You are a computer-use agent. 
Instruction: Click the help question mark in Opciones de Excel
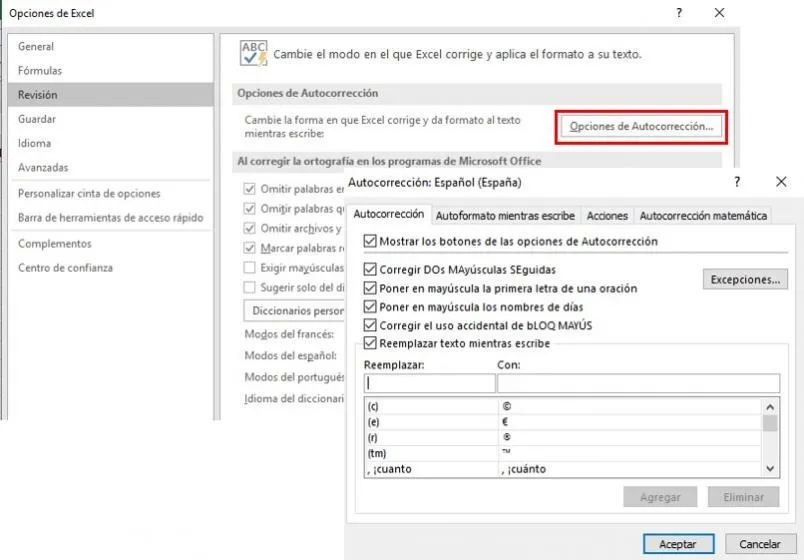(679, 13)
